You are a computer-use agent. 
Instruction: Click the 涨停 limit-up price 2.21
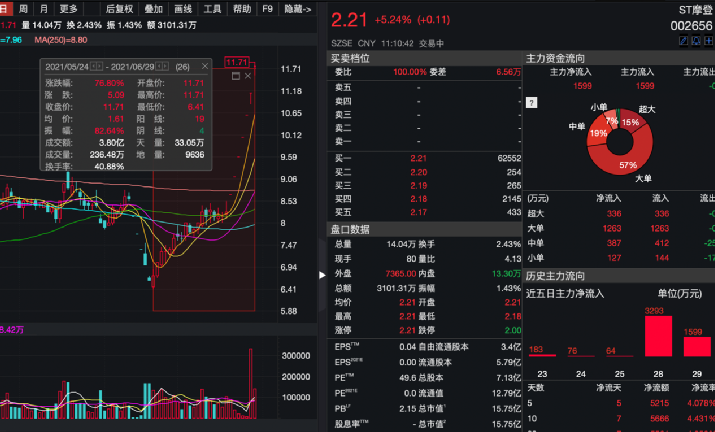pos(407,330)
